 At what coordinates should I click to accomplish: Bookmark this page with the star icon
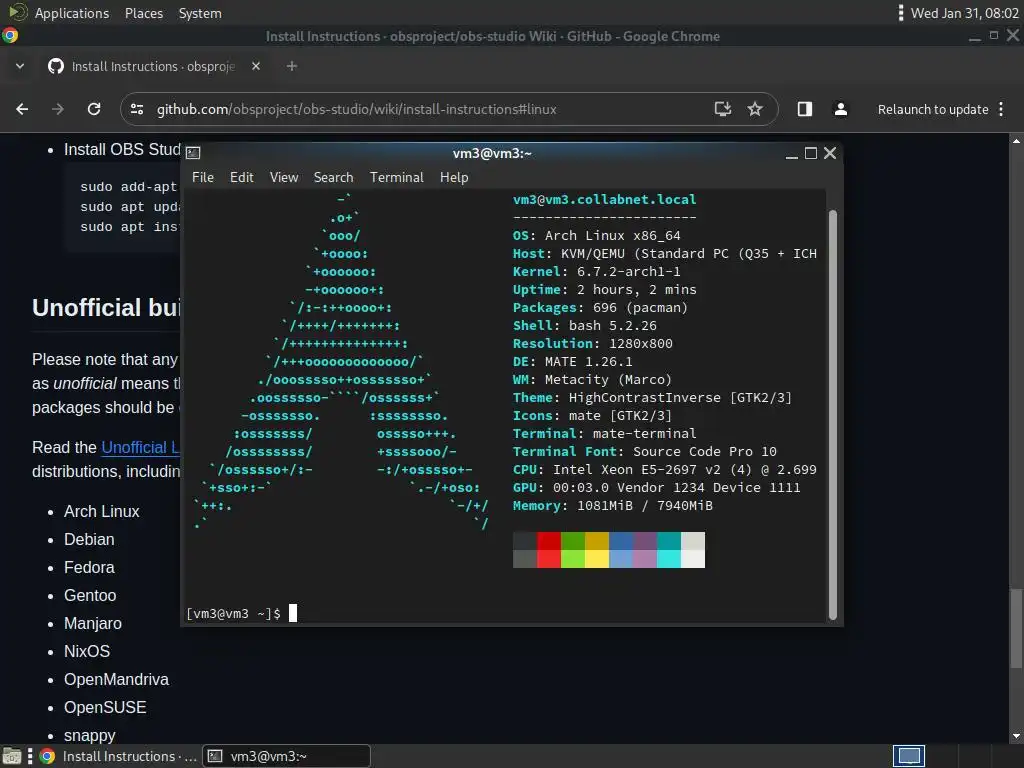coord(755,109)
